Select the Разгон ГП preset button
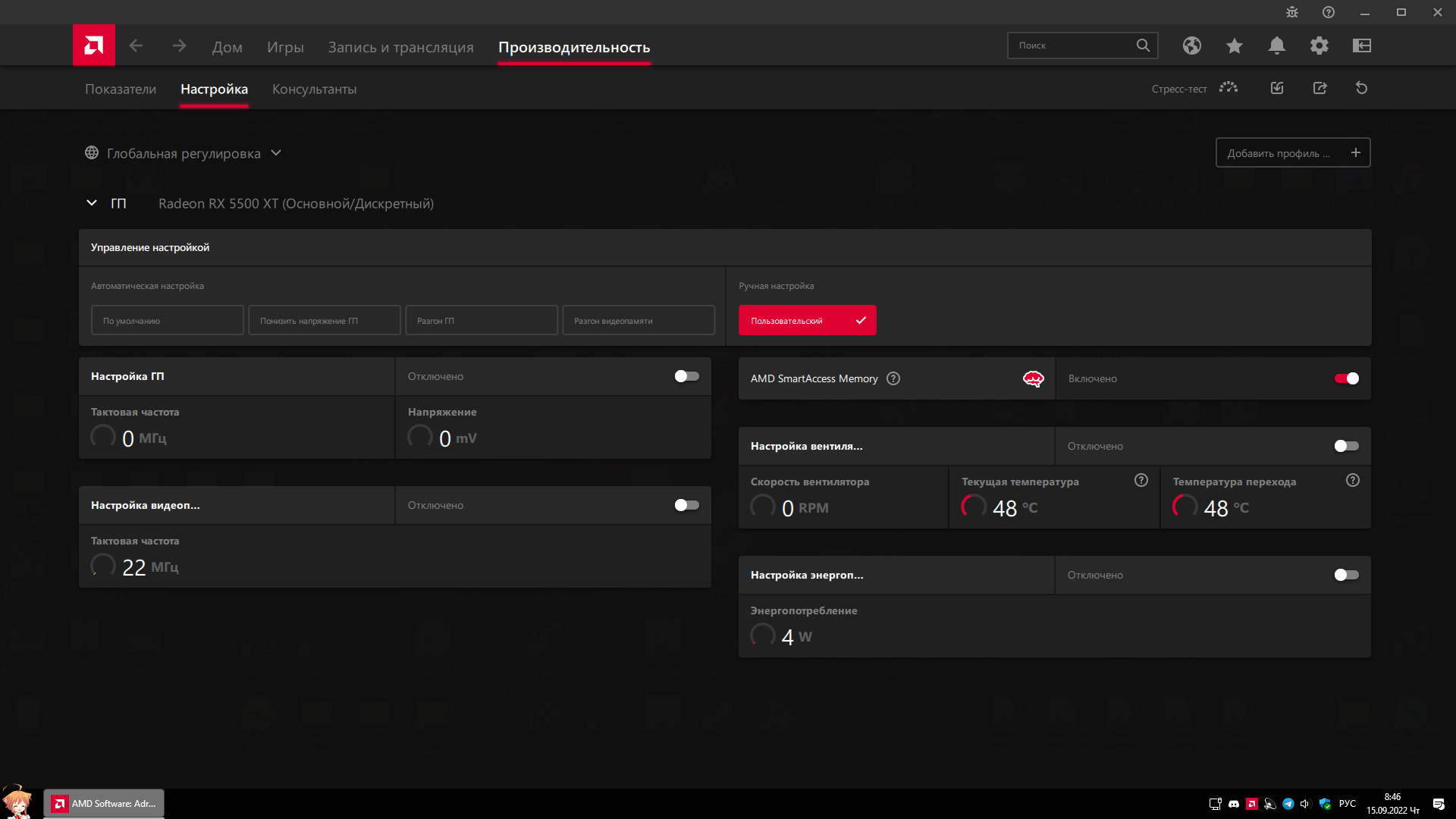 [481, 320]
